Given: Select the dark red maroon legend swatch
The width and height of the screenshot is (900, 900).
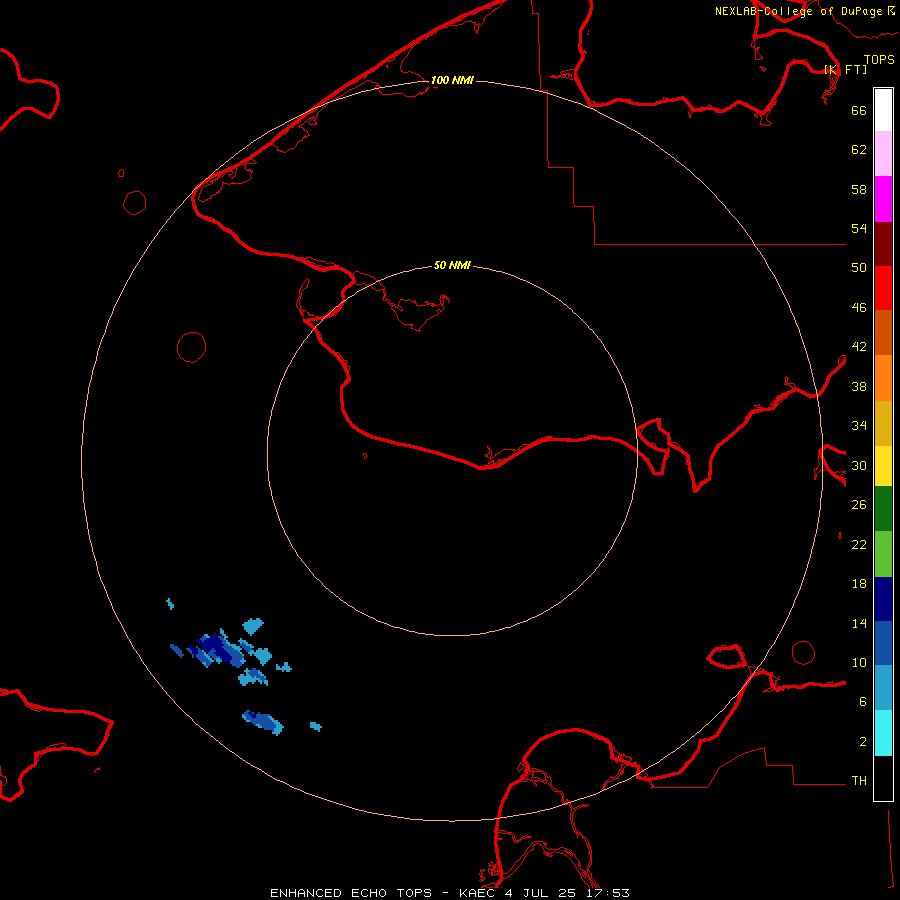Looking at the screenshot, I should click(x=883, y=244).
